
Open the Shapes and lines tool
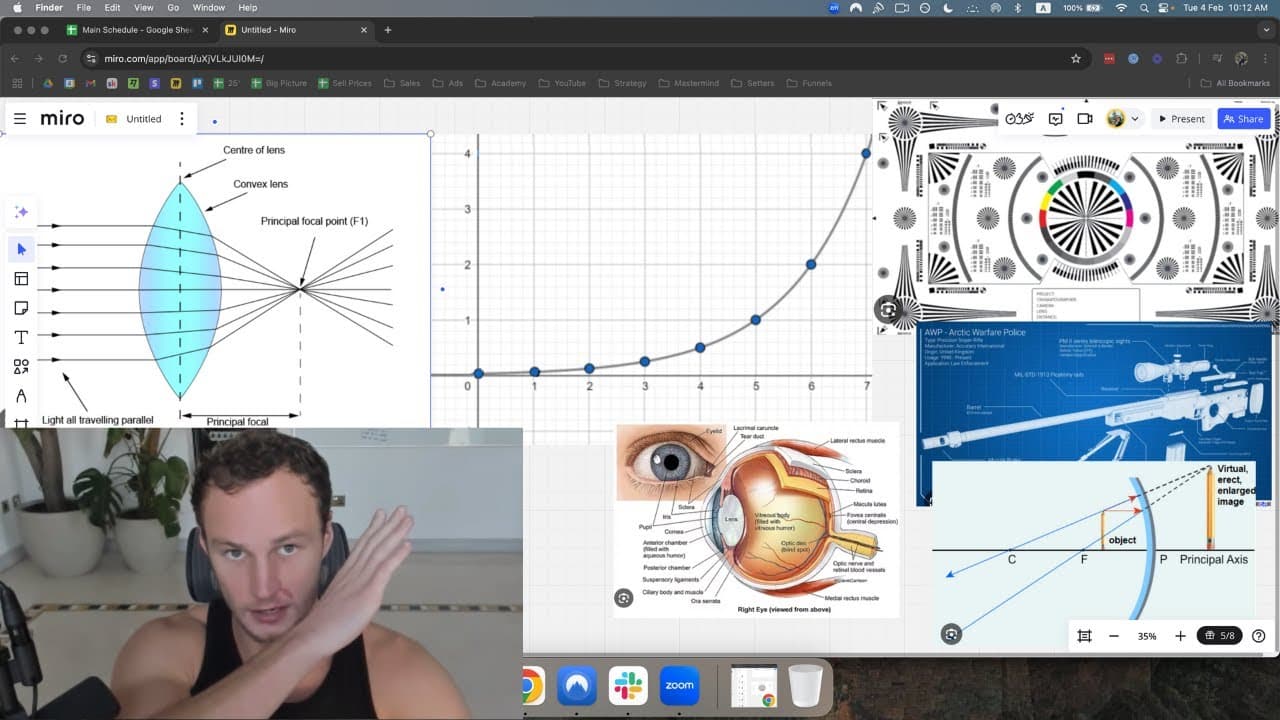[21, 367]
